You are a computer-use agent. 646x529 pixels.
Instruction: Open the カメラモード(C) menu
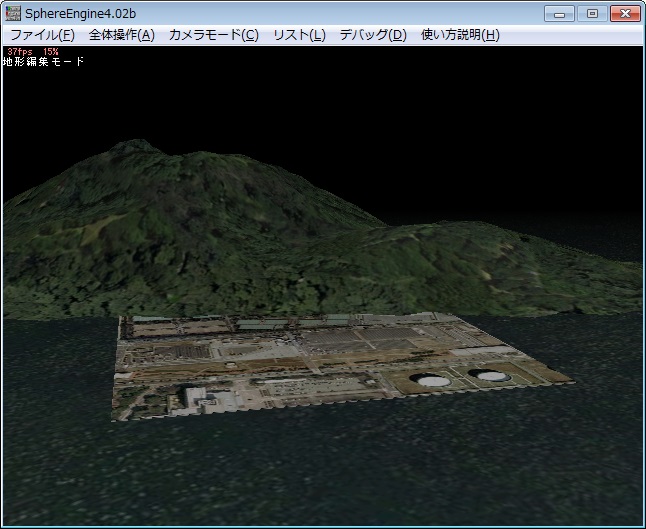click(214, 35)
